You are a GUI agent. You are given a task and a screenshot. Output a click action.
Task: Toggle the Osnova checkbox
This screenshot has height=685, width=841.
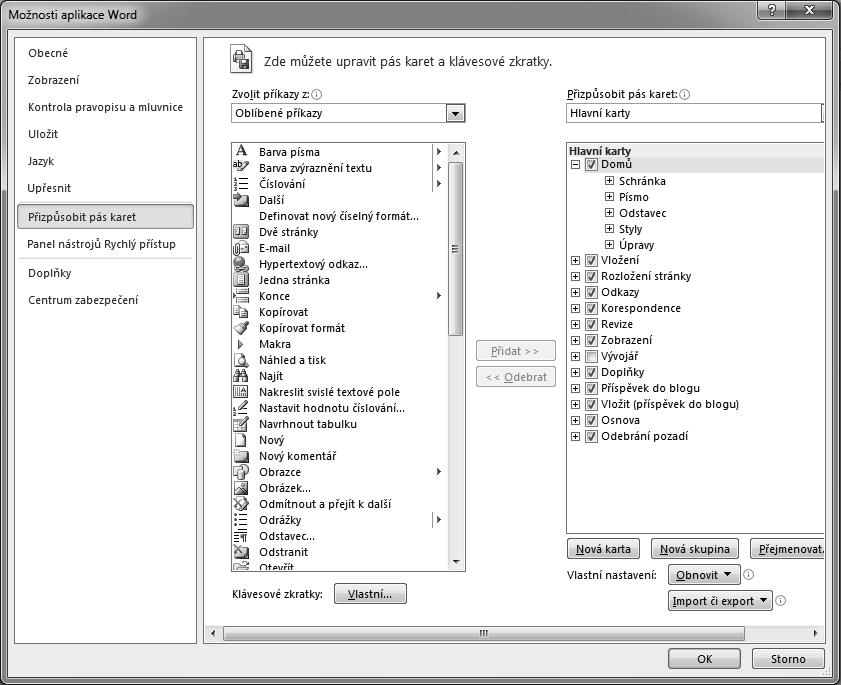(x=591, y=420)
